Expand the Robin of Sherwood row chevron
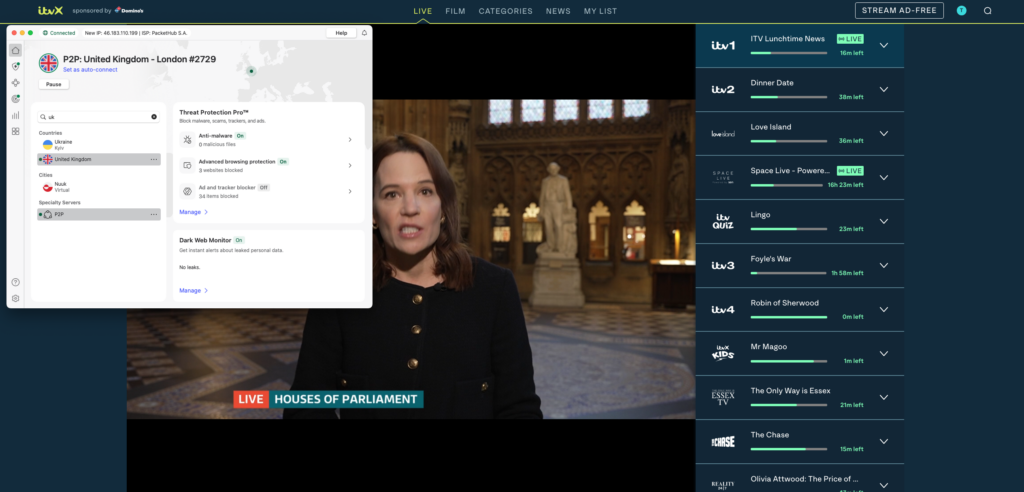 coord(884,310)
